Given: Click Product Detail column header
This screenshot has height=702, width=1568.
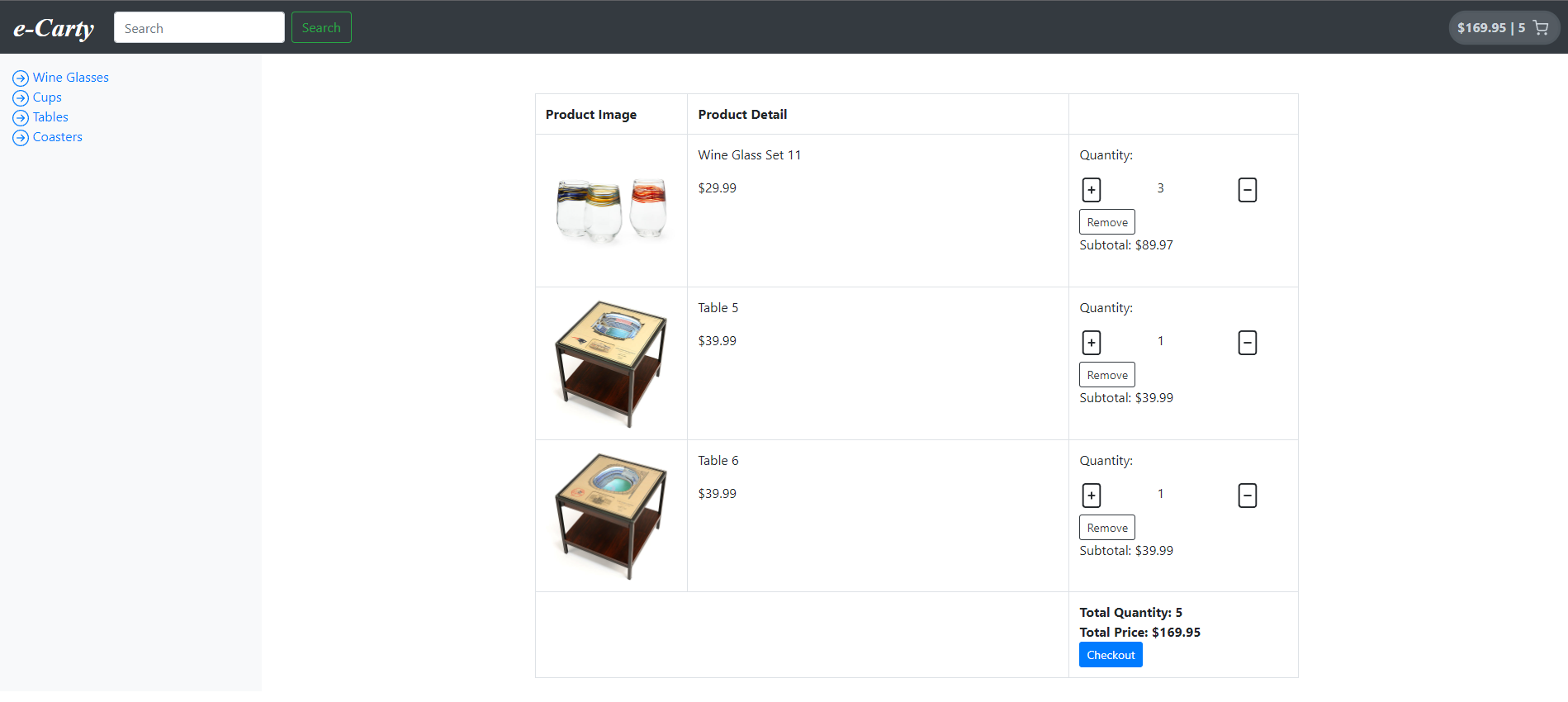Looking at the screenshot, I should coord(742,115).
